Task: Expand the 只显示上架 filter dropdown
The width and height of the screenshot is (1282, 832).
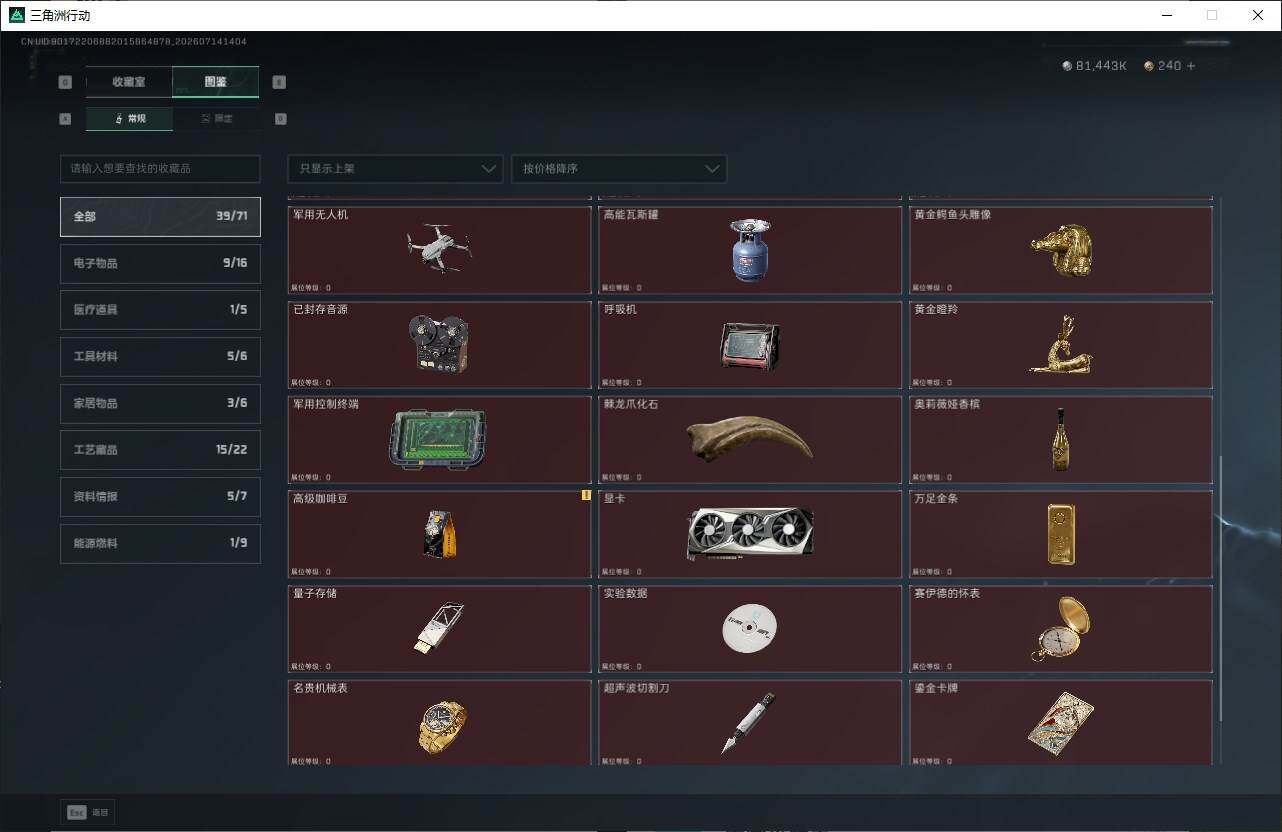Action: pos(395,168)
